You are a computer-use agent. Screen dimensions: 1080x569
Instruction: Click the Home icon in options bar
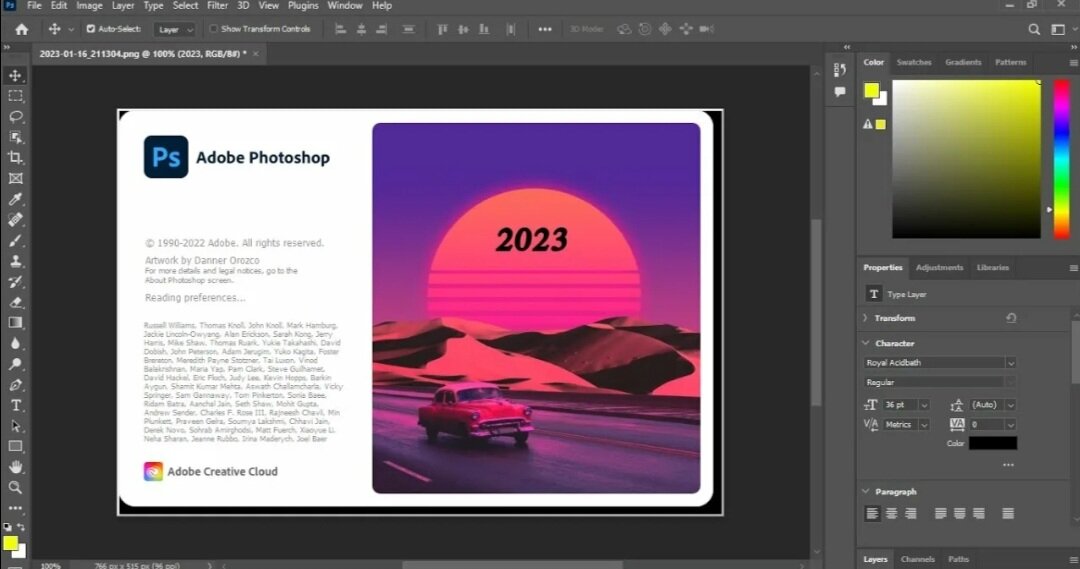tap(22, 29)
